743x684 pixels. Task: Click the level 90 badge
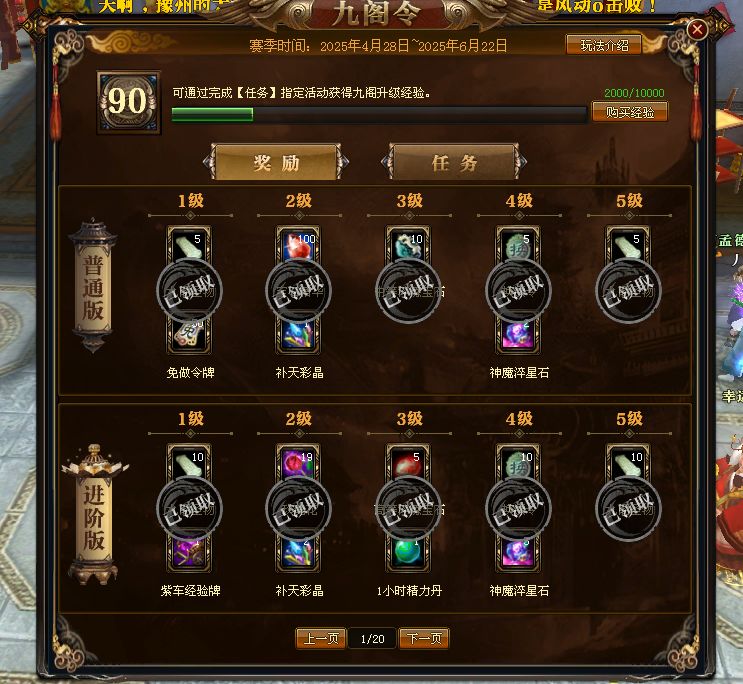click(x=128, y=102)
